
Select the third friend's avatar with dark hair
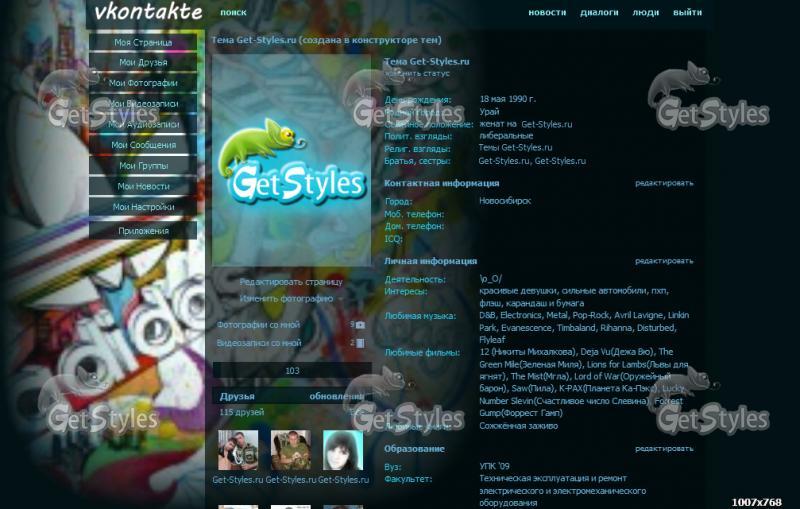point(342,451)
